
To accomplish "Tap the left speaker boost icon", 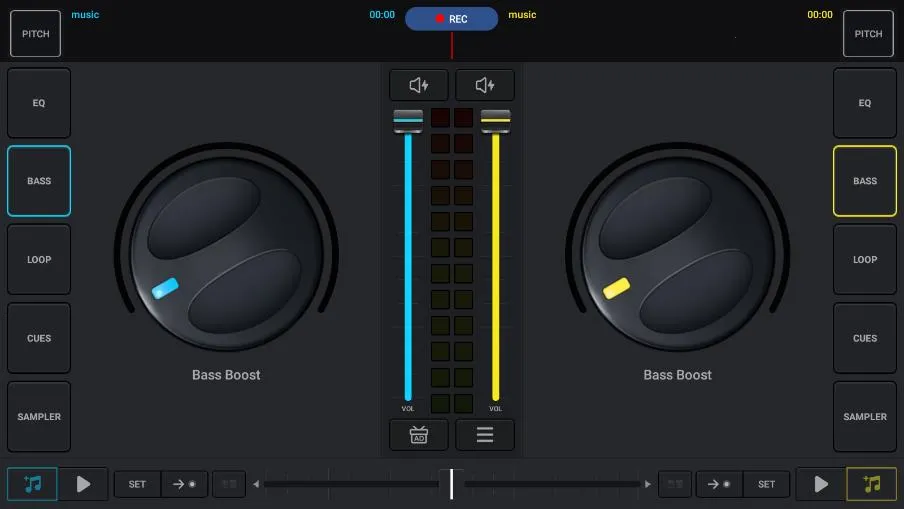I will coord(419,85).
